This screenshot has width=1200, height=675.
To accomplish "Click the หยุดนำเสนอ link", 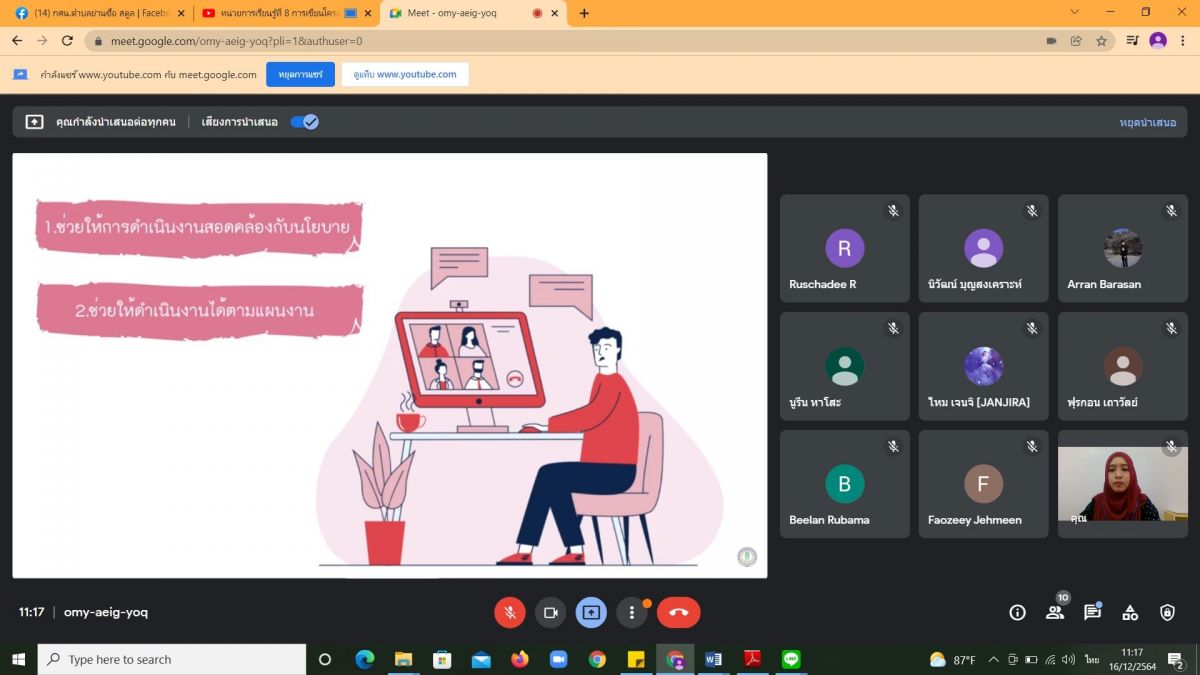I will [1147, 122].
